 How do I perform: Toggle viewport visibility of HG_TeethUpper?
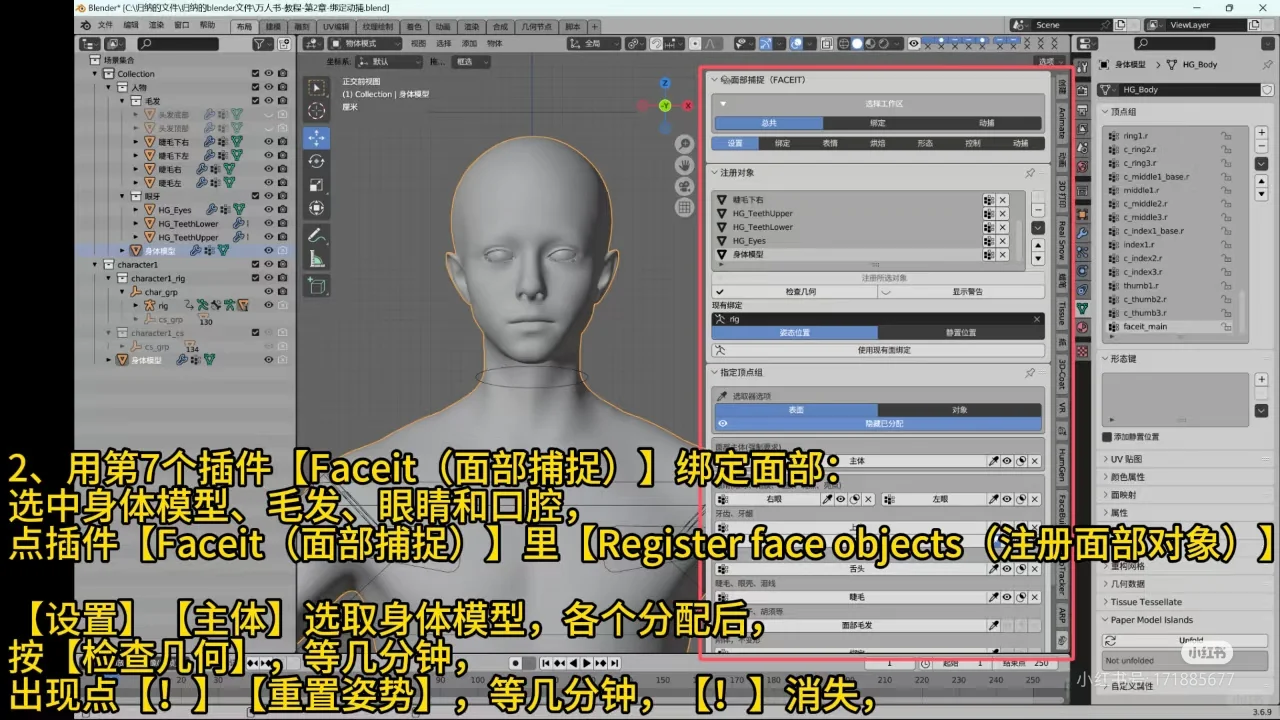coord(269,237)
